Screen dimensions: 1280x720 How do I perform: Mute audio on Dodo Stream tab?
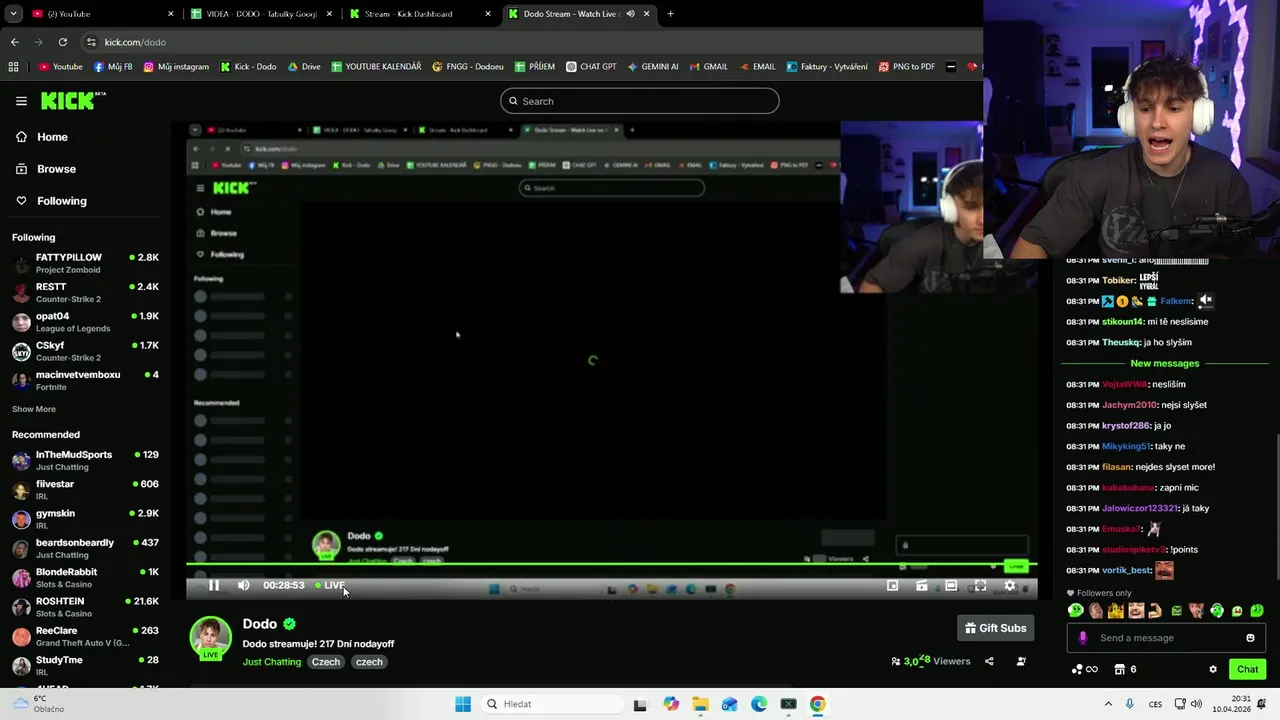pos(630,14)
